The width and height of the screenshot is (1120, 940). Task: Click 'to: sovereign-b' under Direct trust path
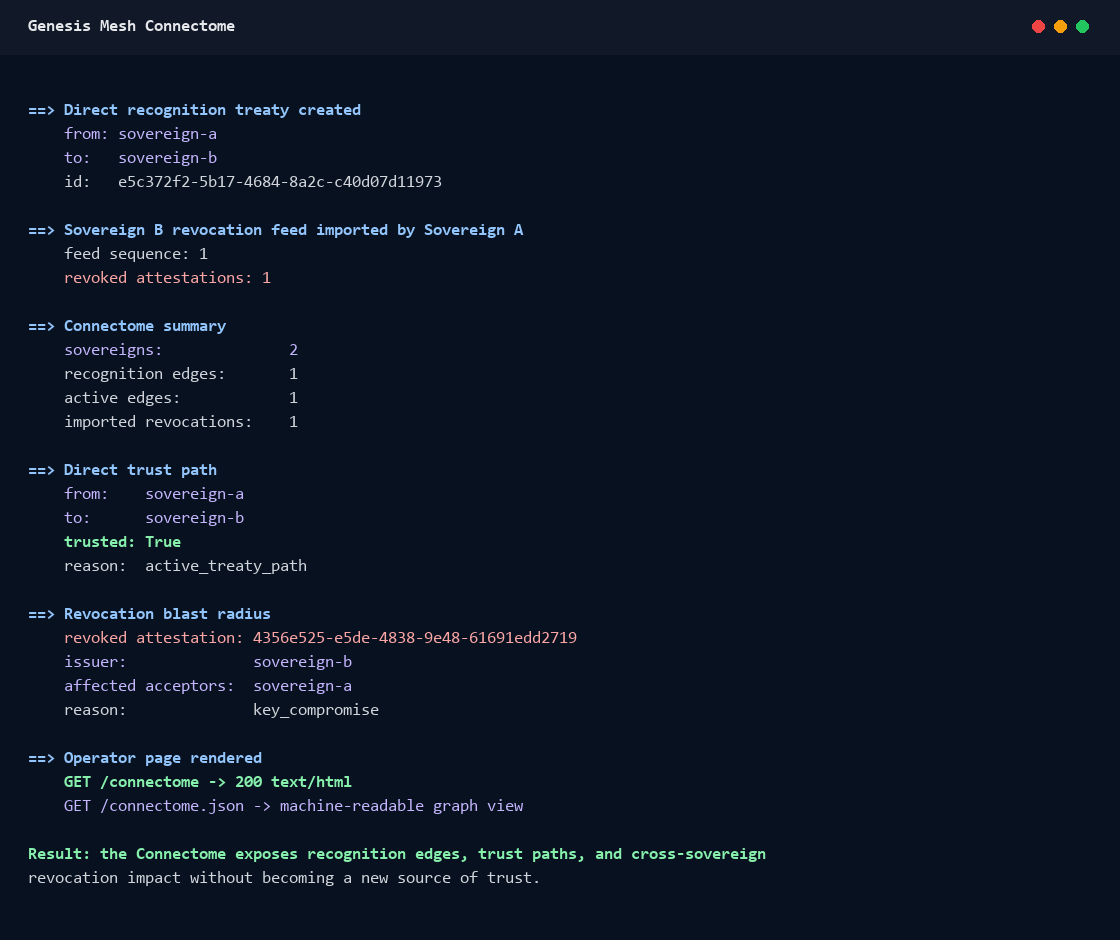[154, 518]
